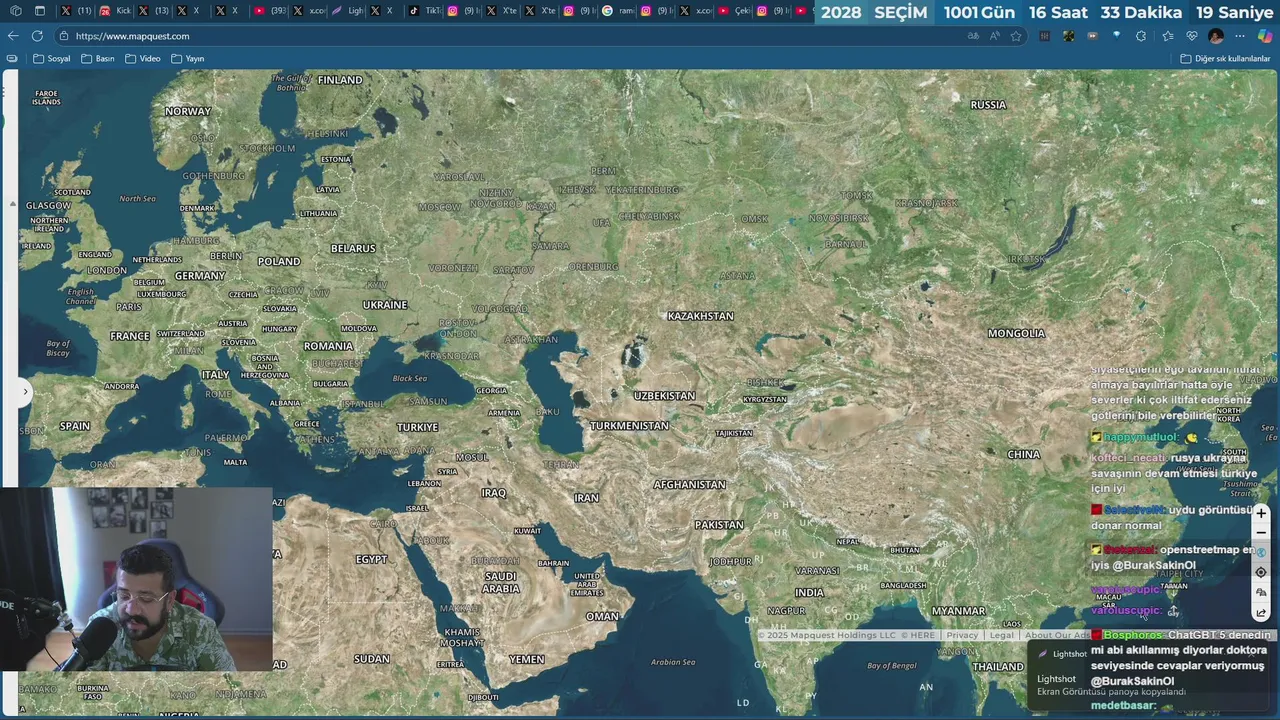1280x720 pixels.
Task: Expand the MapQuest side panel arrow
Action: [25, 391]
